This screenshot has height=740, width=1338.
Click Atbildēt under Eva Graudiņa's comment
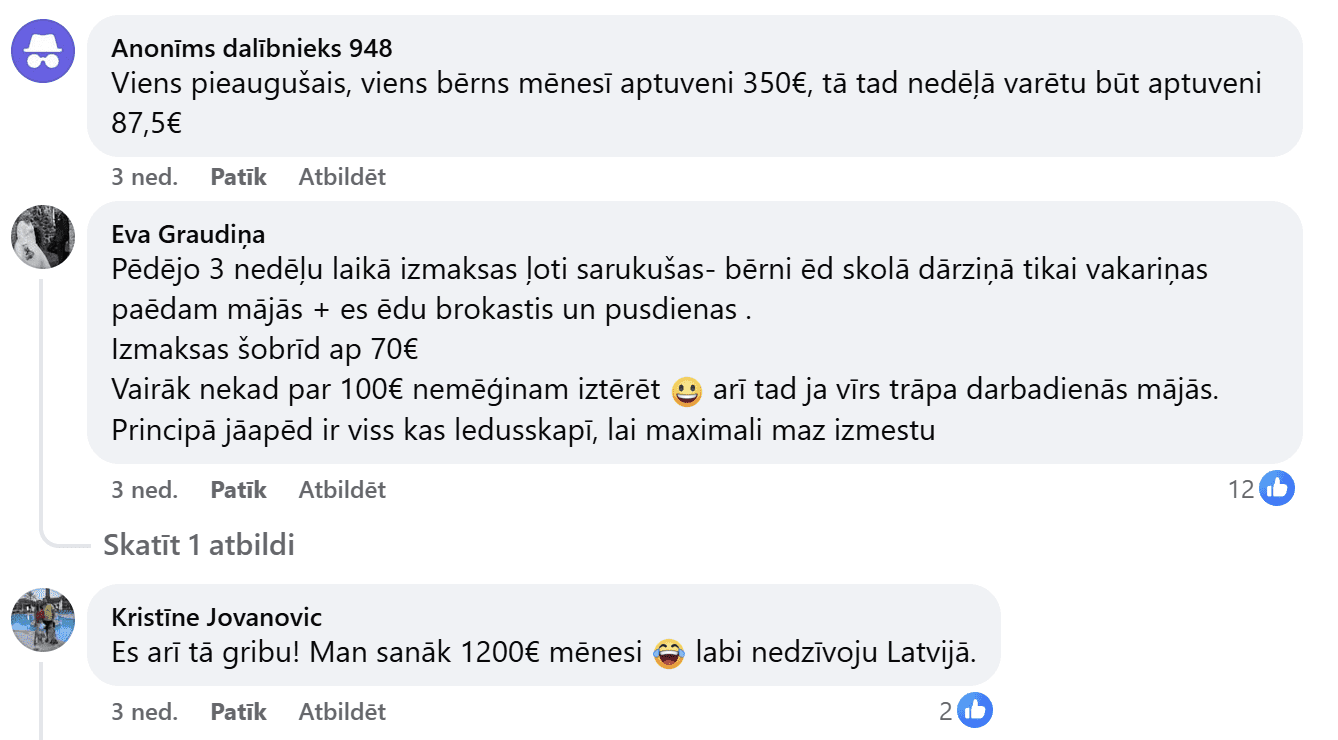point(342,490)
